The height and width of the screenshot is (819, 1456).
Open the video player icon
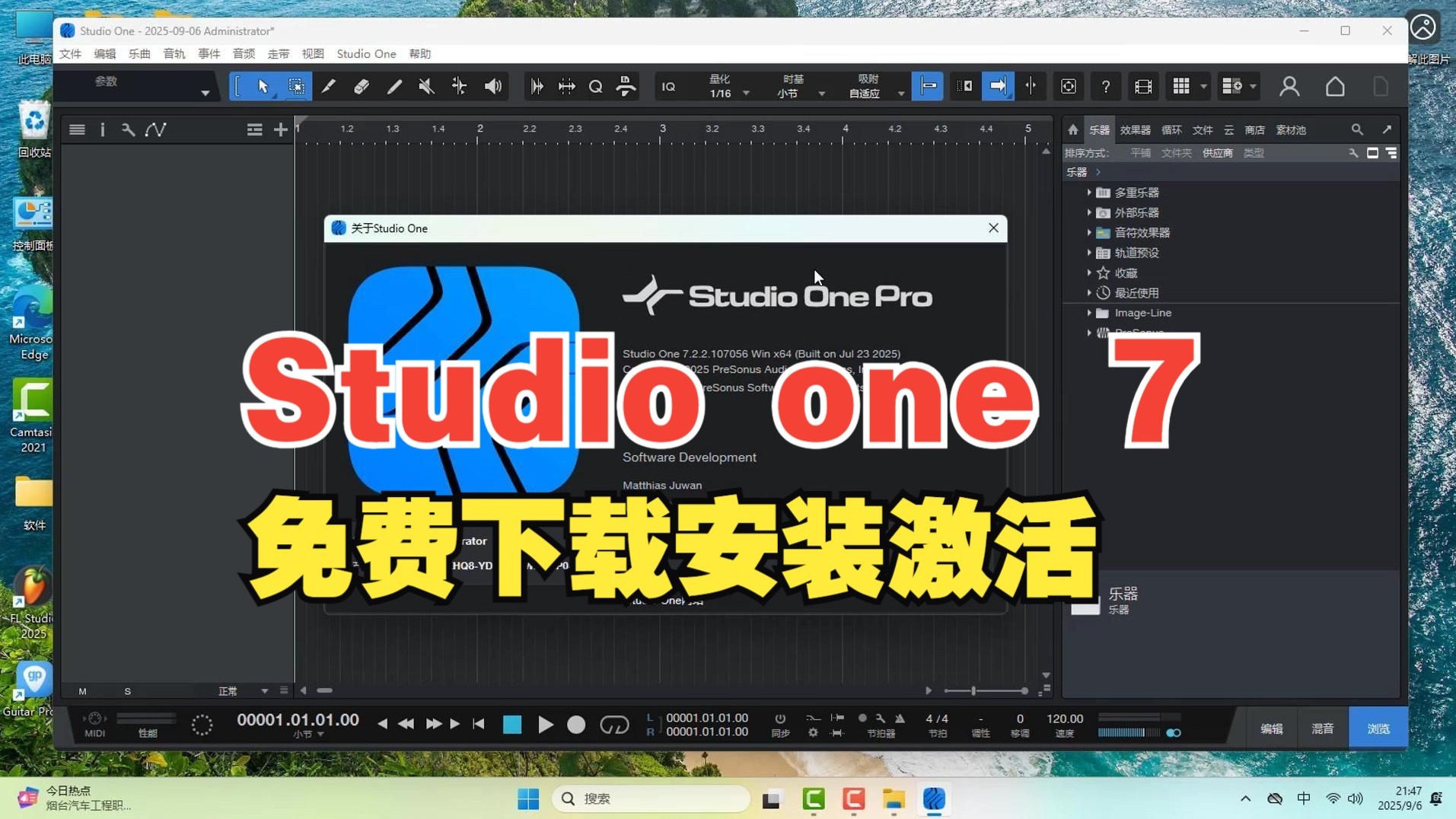point(1143,87)
